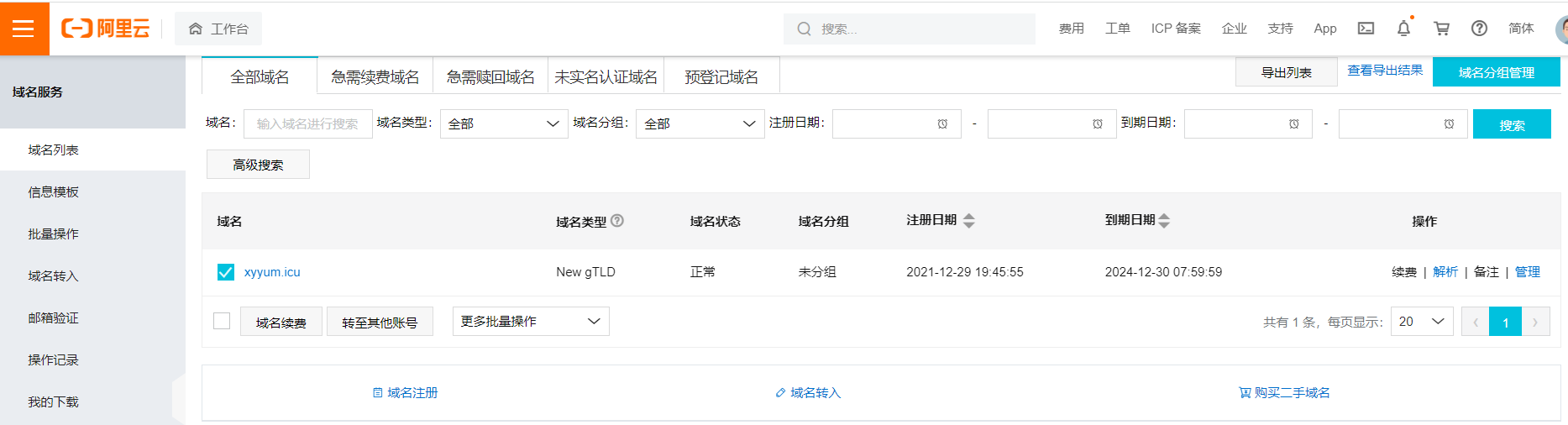
Task: Open 批量操作 in sidebar
Action: 92,233
